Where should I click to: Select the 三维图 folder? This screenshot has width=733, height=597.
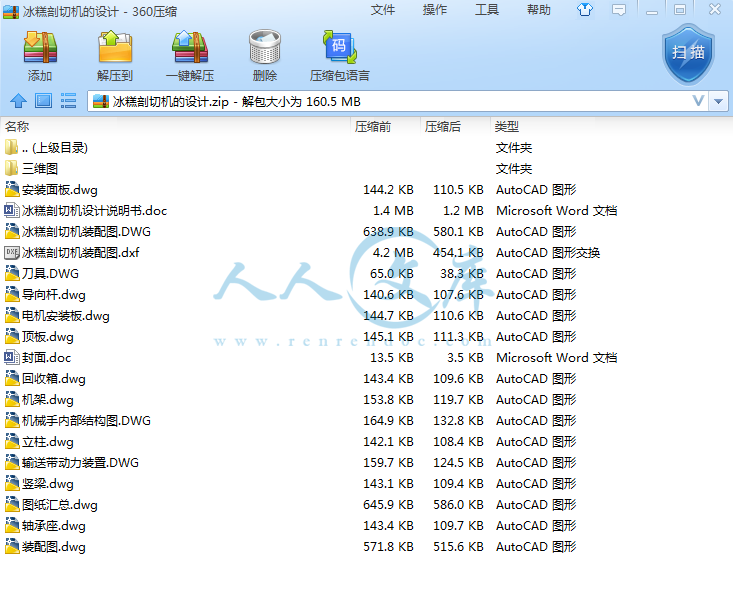(40, 169)
